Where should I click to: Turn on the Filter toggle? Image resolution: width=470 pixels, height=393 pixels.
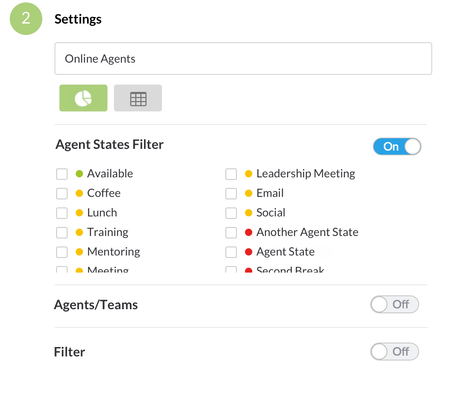tap(395, 352)
